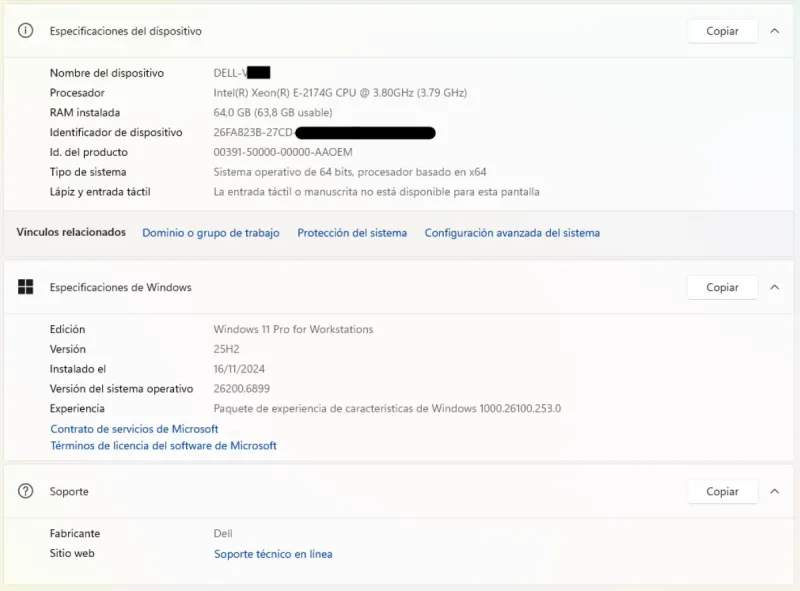
Task: Select the Nombre del dispositivo label
Action: coord(107,73)
